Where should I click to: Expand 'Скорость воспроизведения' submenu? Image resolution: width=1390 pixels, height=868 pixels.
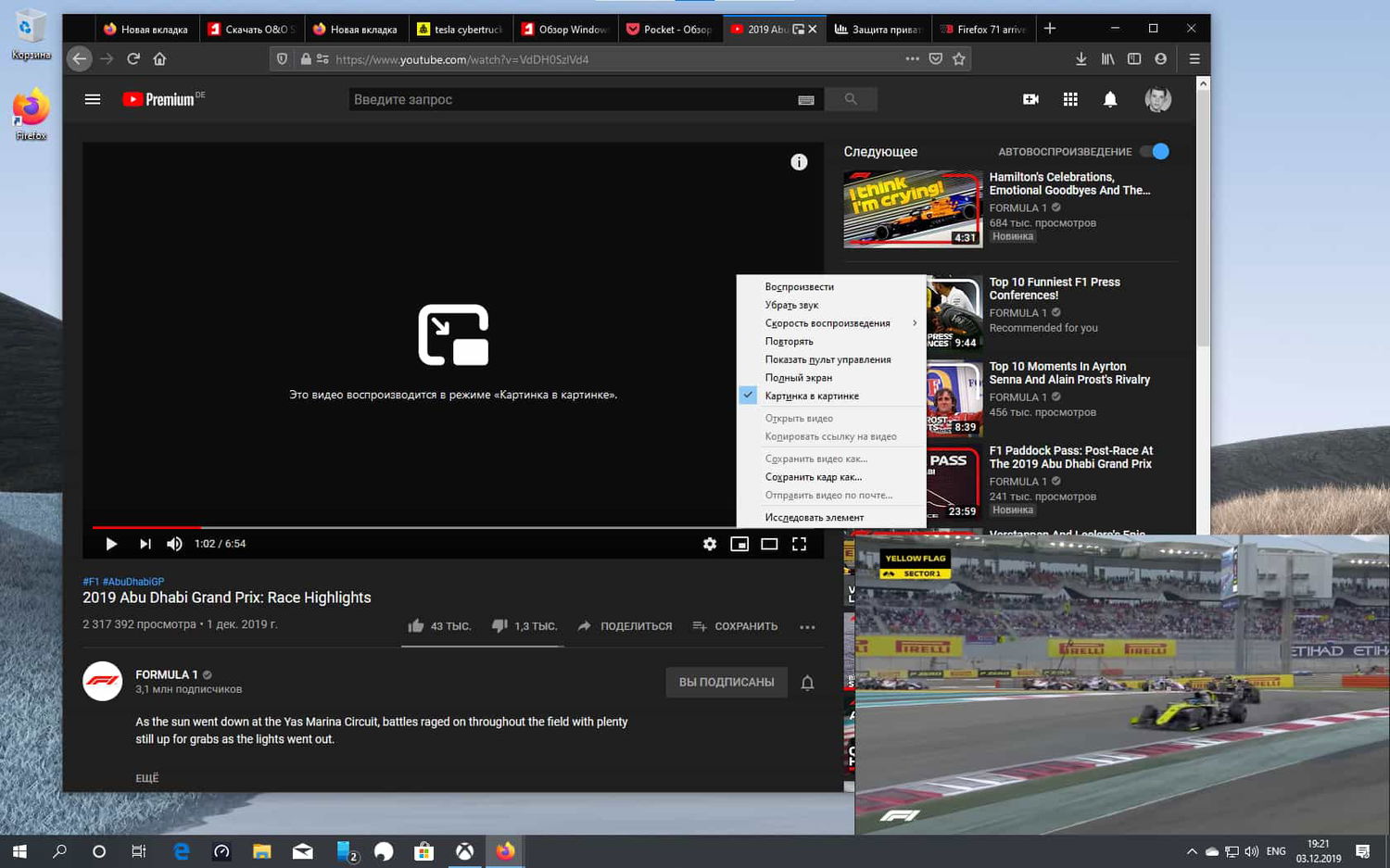828,323
